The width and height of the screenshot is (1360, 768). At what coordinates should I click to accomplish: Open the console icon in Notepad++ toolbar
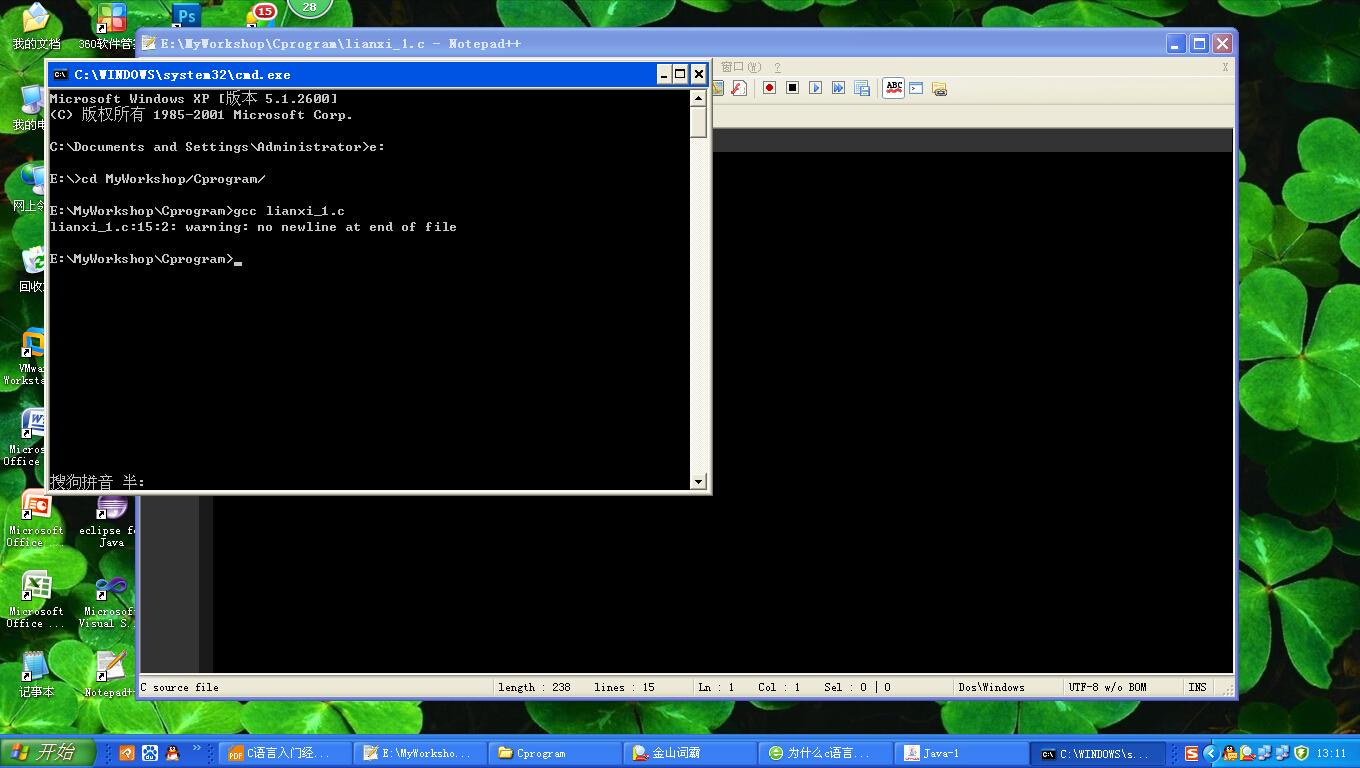pos(916,88)
